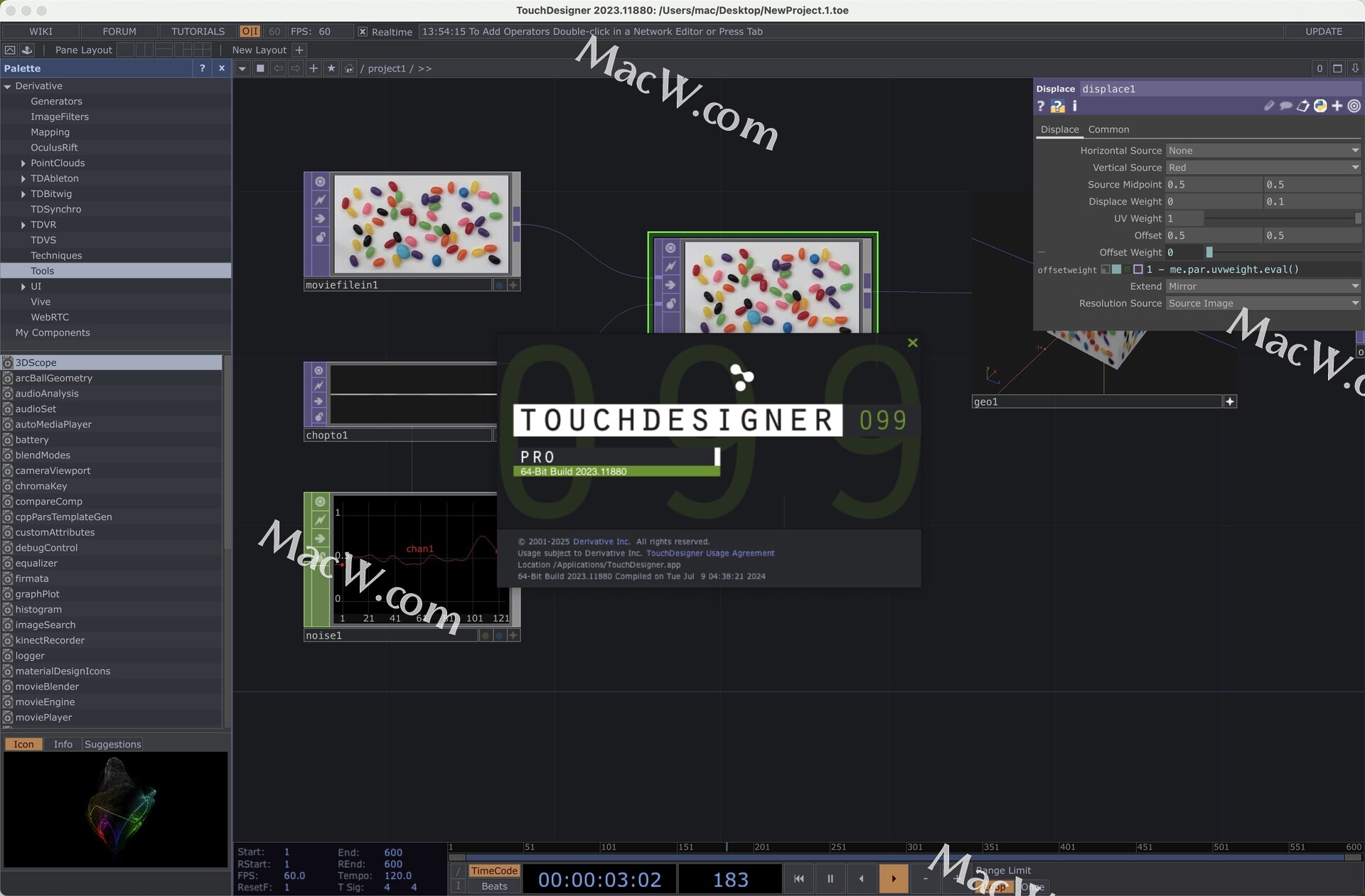Adjust the UV Weight slider
This screenshot has height=896, width=1365.
[1283, 219]
